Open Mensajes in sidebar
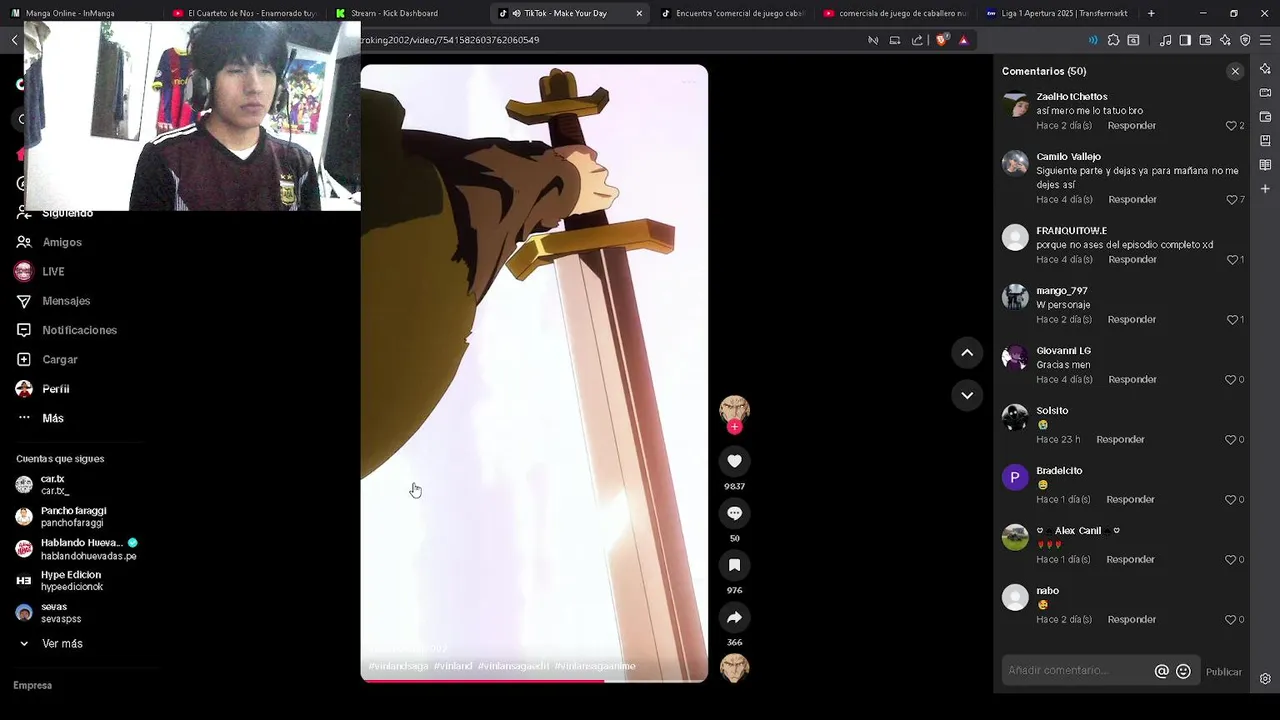Viewport: 1280px width, 720px height. (66, 301)
